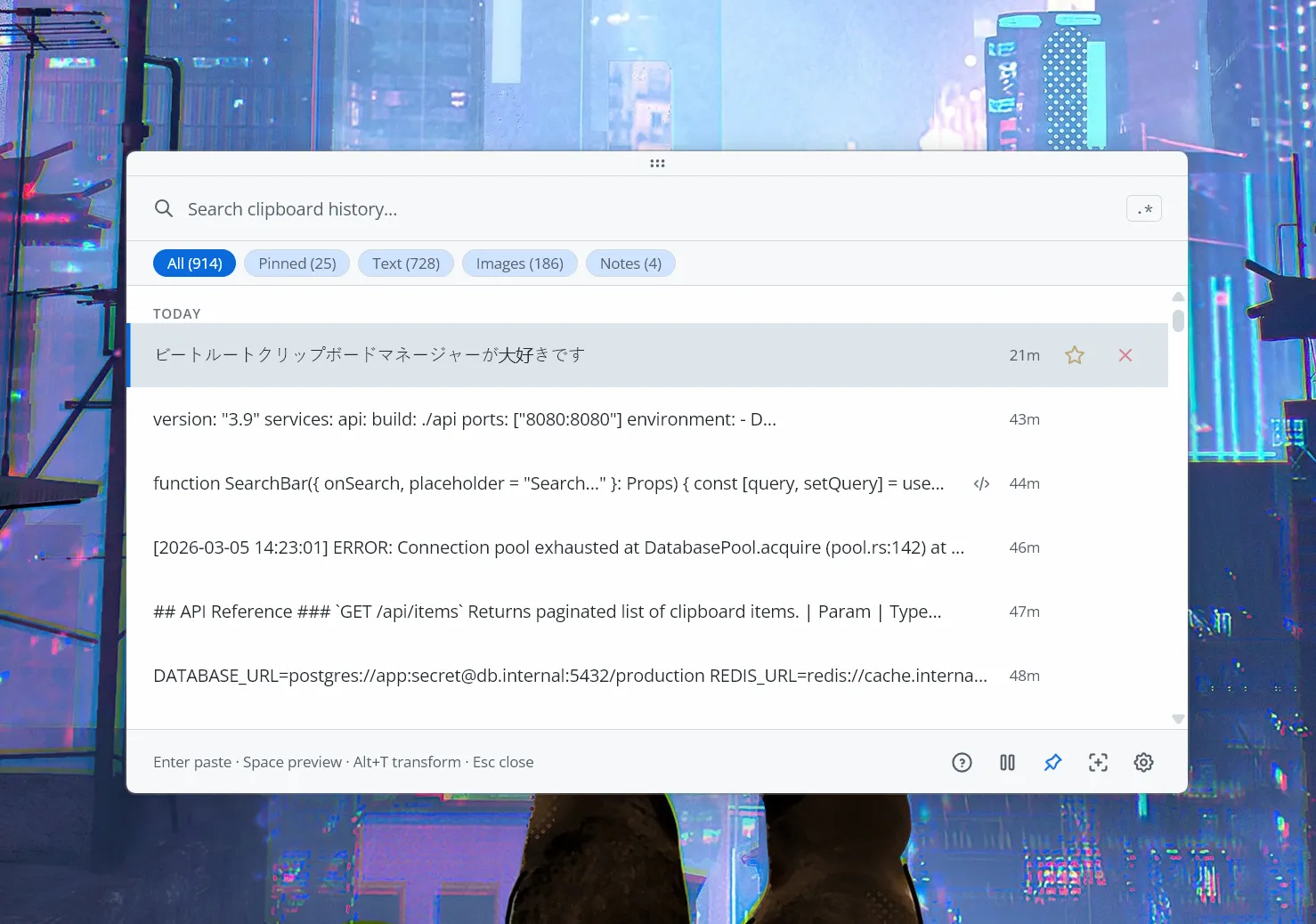Select the DATABASE_URL clipboard entry

tap(570, 676)
